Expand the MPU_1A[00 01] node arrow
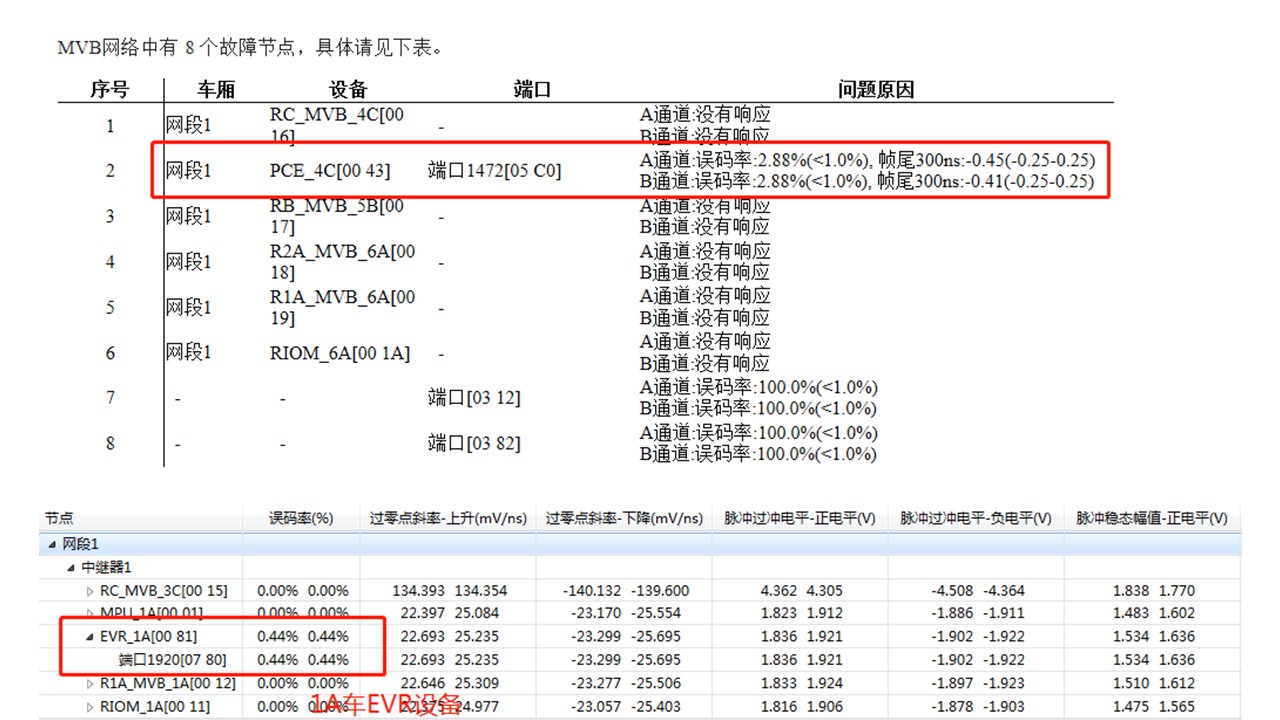This screenshot has width=1280, height=720. click(91, 613)
